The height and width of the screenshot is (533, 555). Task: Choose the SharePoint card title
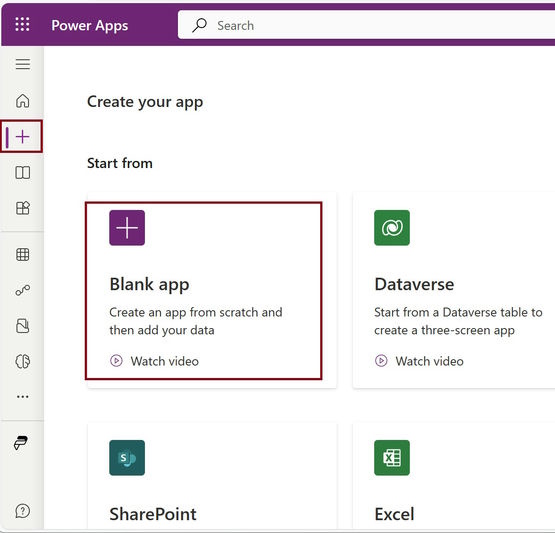153,514
